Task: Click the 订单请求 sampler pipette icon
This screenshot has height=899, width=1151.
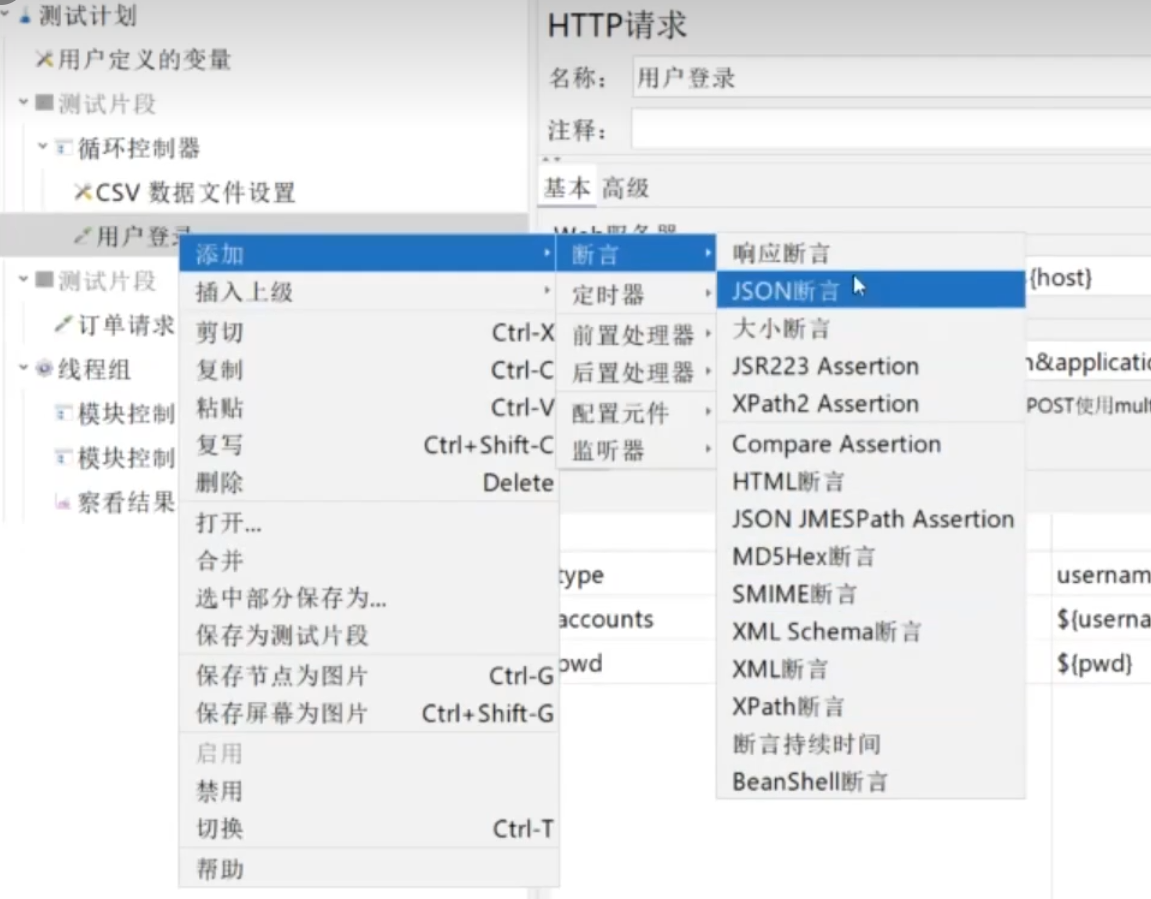Action: tap(64, 324)
